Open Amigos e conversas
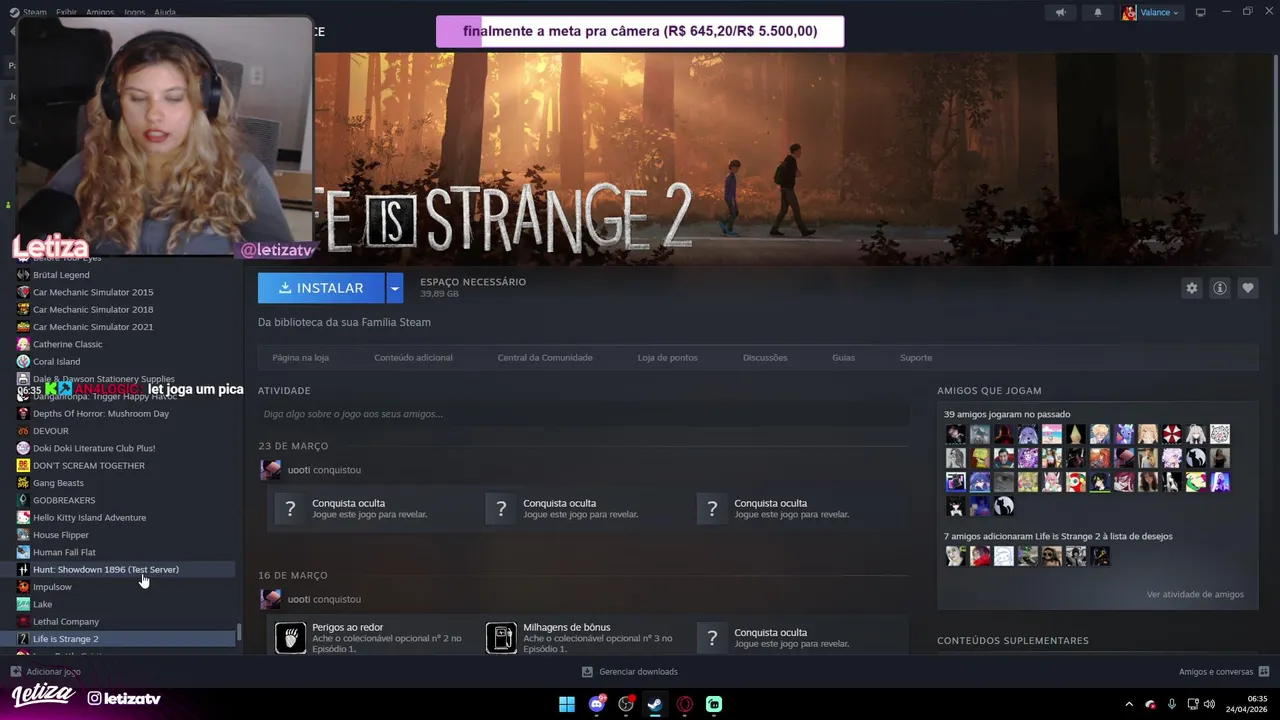This screenshot has width=1280, height=720. pyautogui.click(x=1224, y=672)
